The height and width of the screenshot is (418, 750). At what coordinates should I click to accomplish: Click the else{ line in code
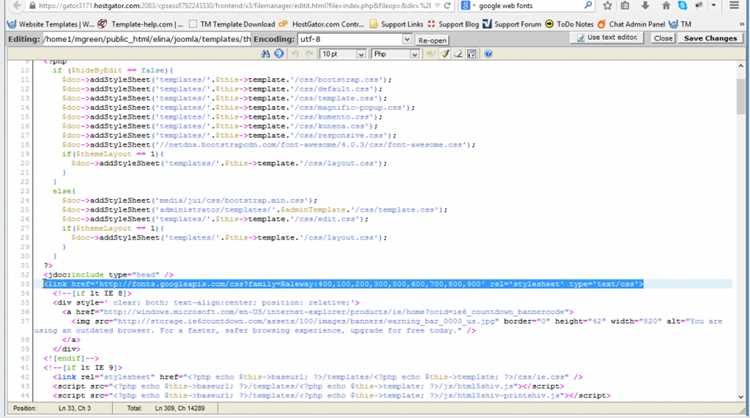pyautogui.click(x=64, y=191)
